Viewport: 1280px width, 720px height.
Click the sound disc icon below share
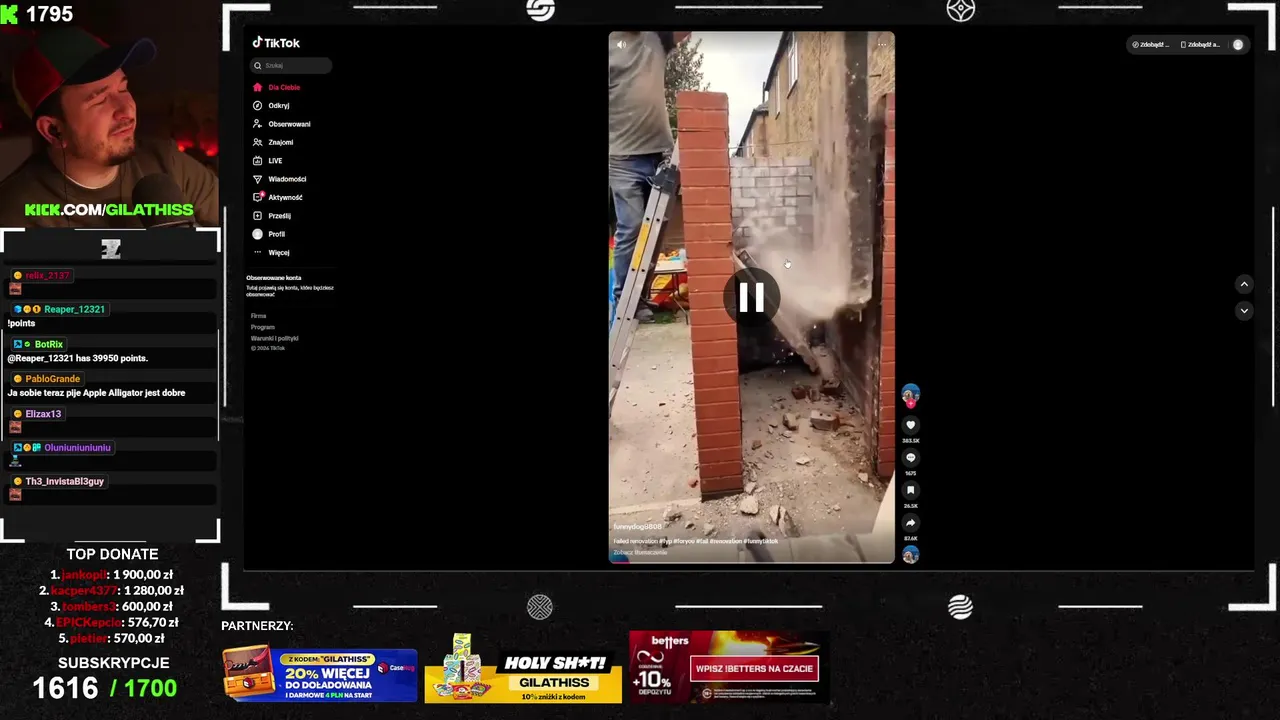click(910, 555)
